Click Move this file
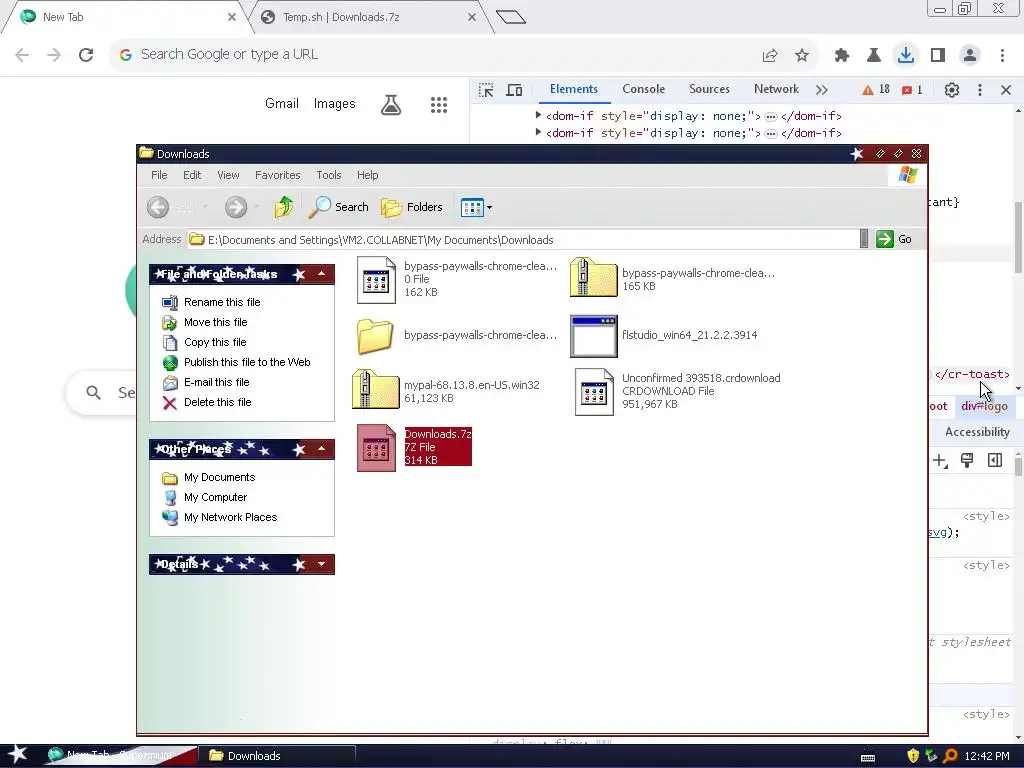1024x768 pixels. pyautogui.click(x=216, y=322)
